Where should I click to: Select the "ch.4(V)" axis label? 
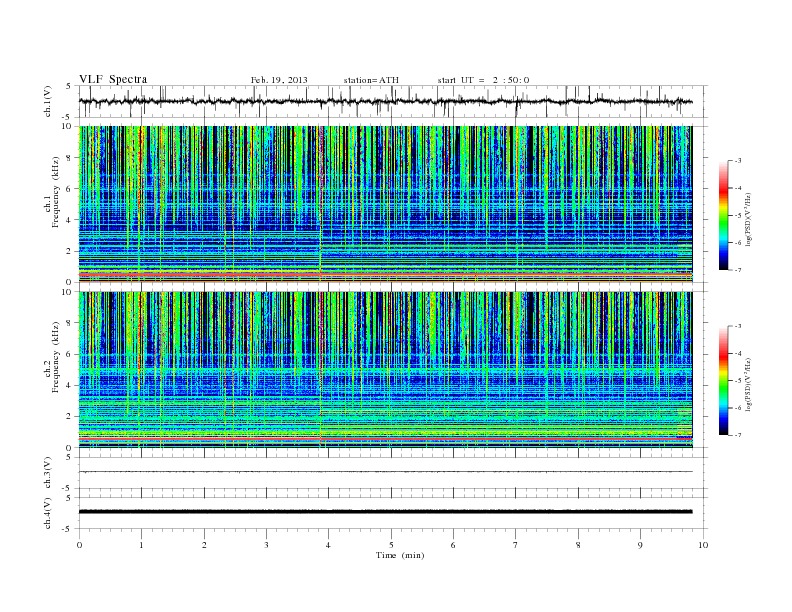pyautogui.click(x=48, y=513)
